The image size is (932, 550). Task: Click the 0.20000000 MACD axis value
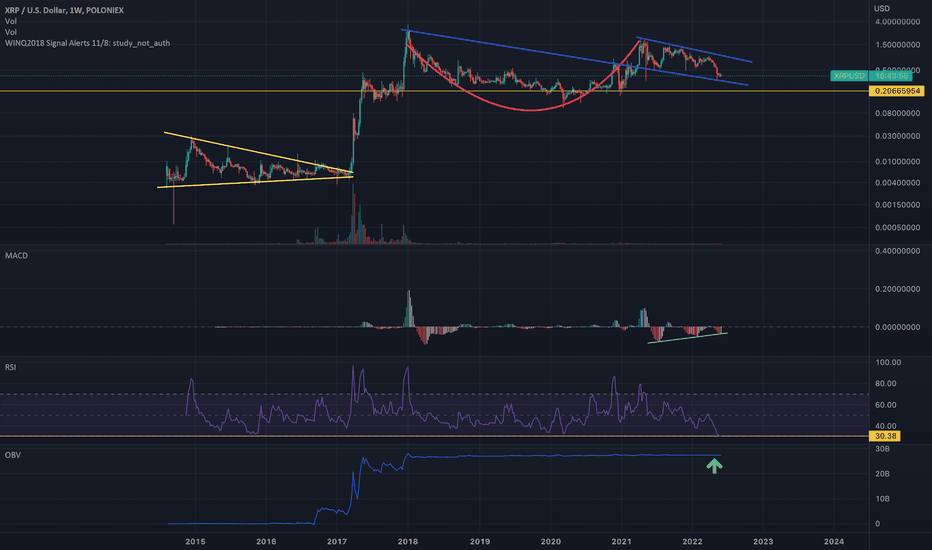(x=897, y=289)
